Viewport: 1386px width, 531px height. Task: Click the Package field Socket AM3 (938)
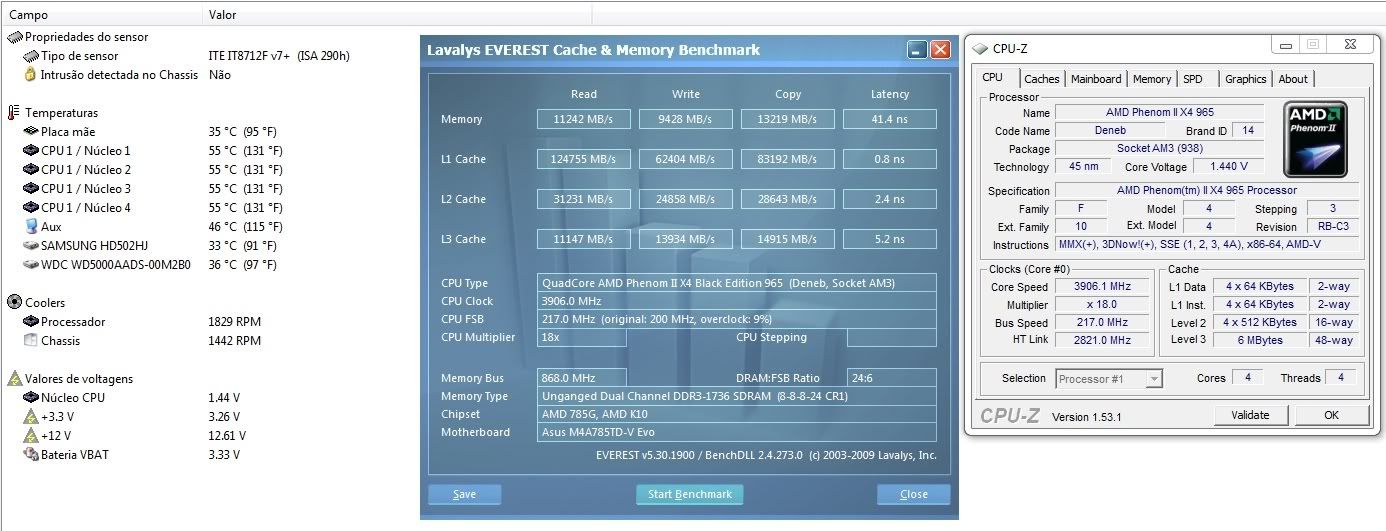coord(1160,149)
